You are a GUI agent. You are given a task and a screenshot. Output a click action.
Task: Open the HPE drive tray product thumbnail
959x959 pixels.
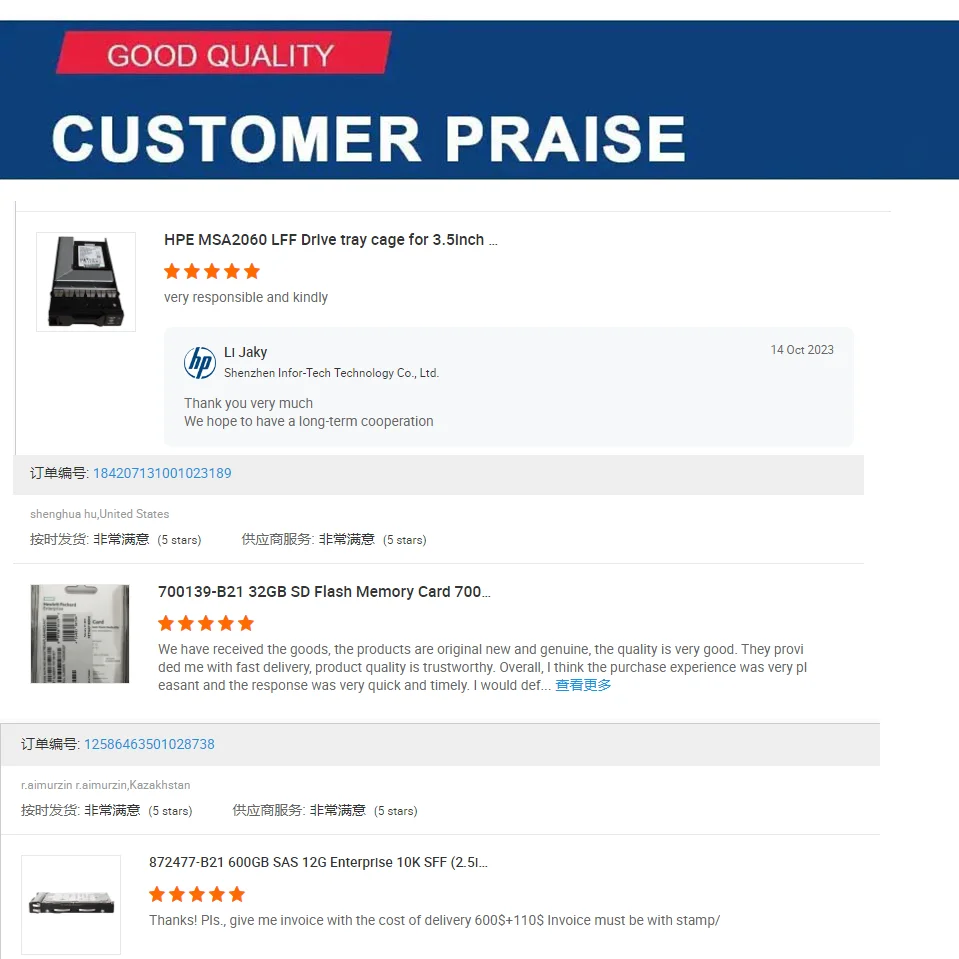86,282
